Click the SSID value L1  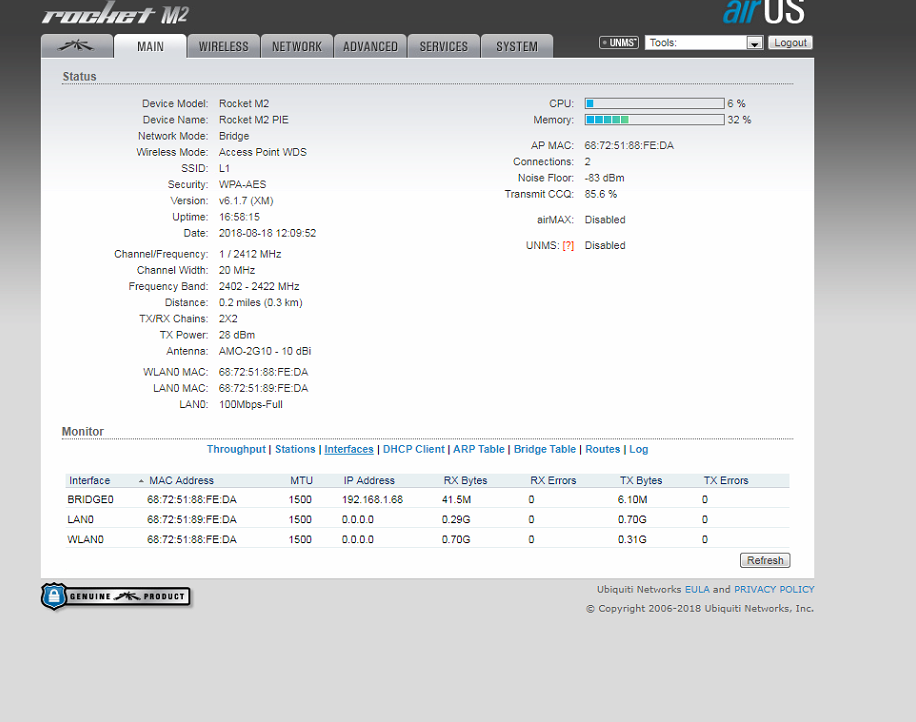coord(224,168)
